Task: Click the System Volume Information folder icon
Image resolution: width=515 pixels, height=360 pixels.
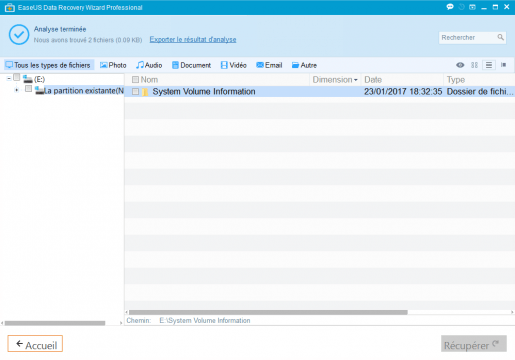Action: click(x=145, y=92)
